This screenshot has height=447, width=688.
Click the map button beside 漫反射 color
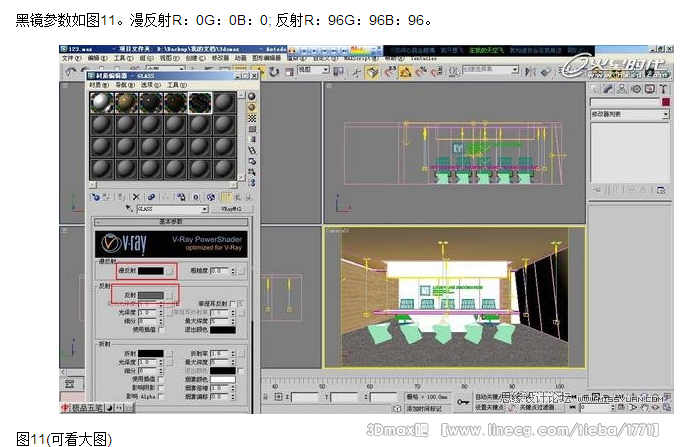click(x=169, y=271)
